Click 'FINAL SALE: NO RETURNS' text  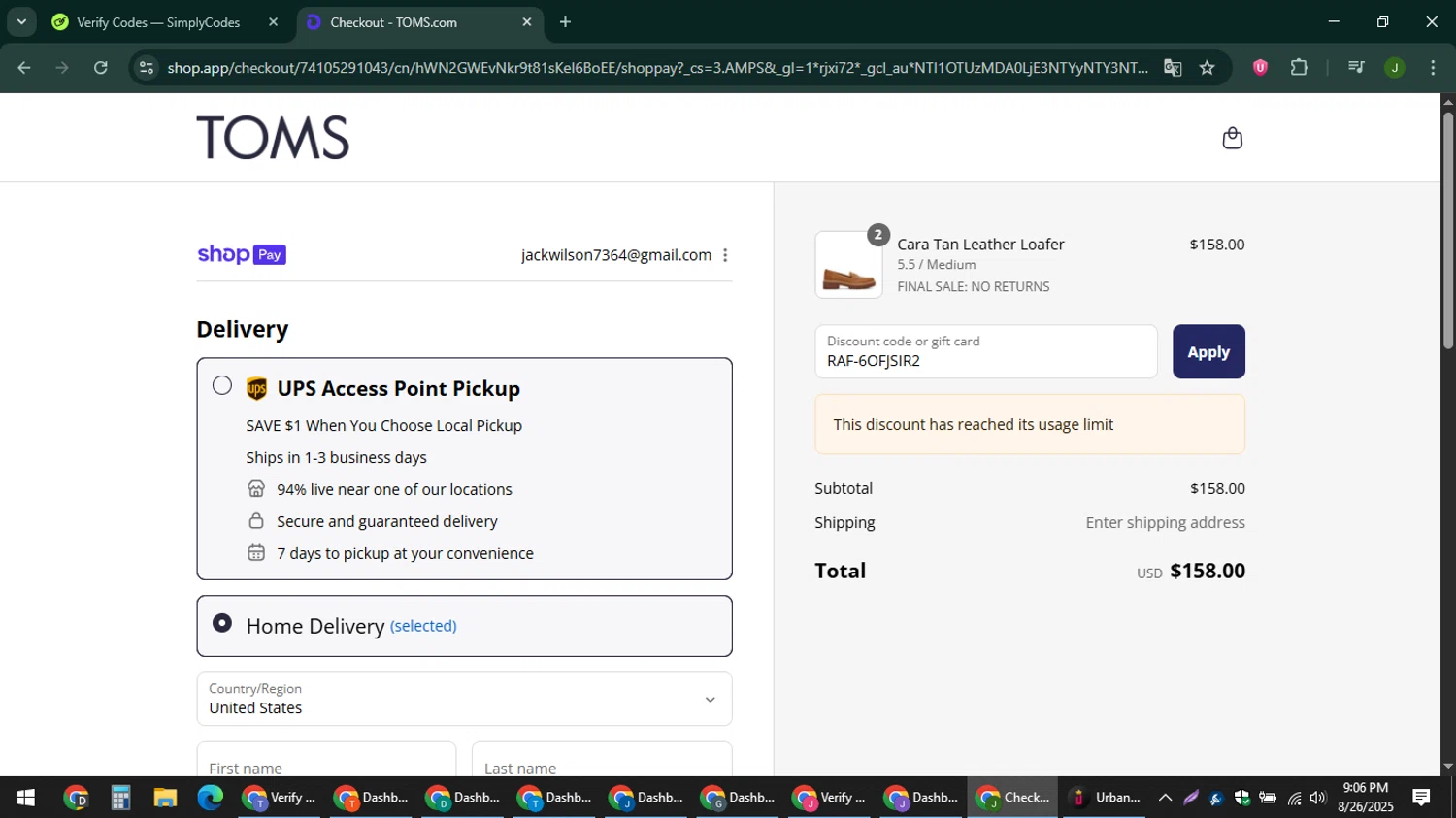click(x=974, y=286)
